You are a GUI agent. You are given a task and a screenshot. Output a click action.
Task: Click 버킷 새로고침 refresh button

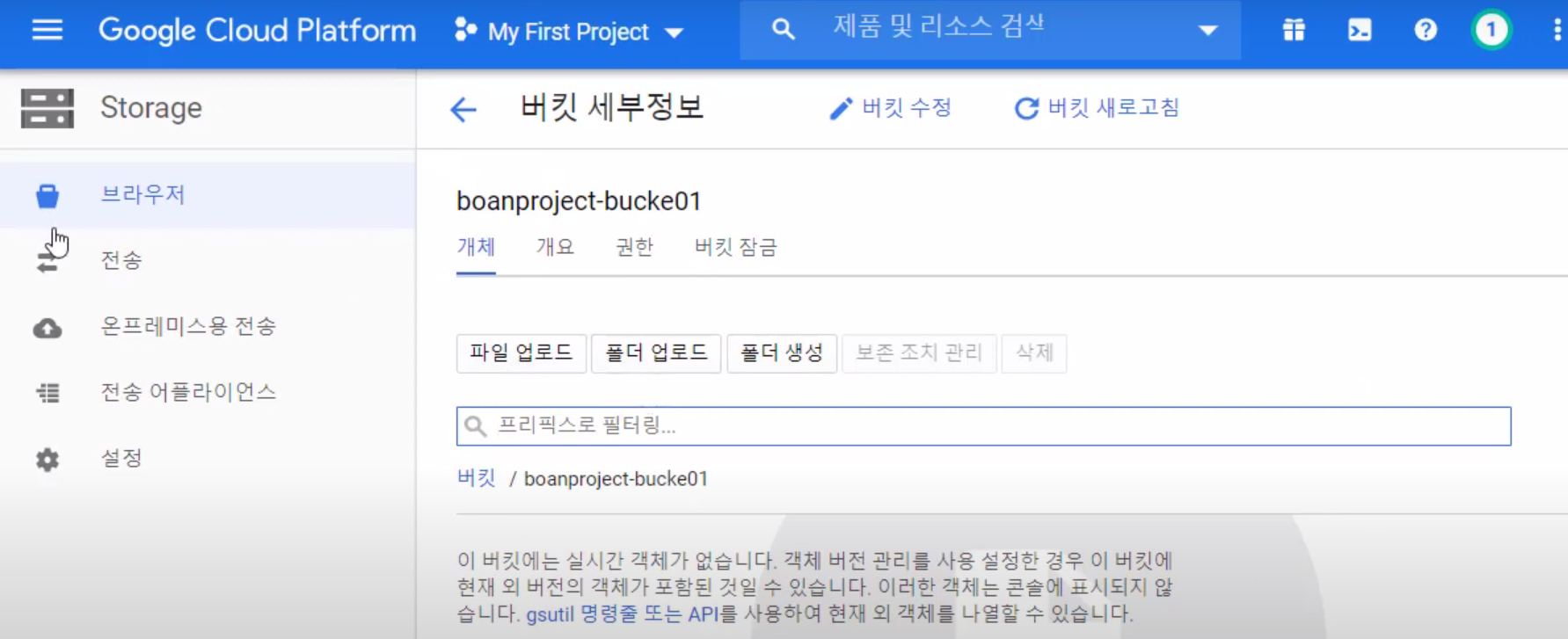pos(1097,108)
